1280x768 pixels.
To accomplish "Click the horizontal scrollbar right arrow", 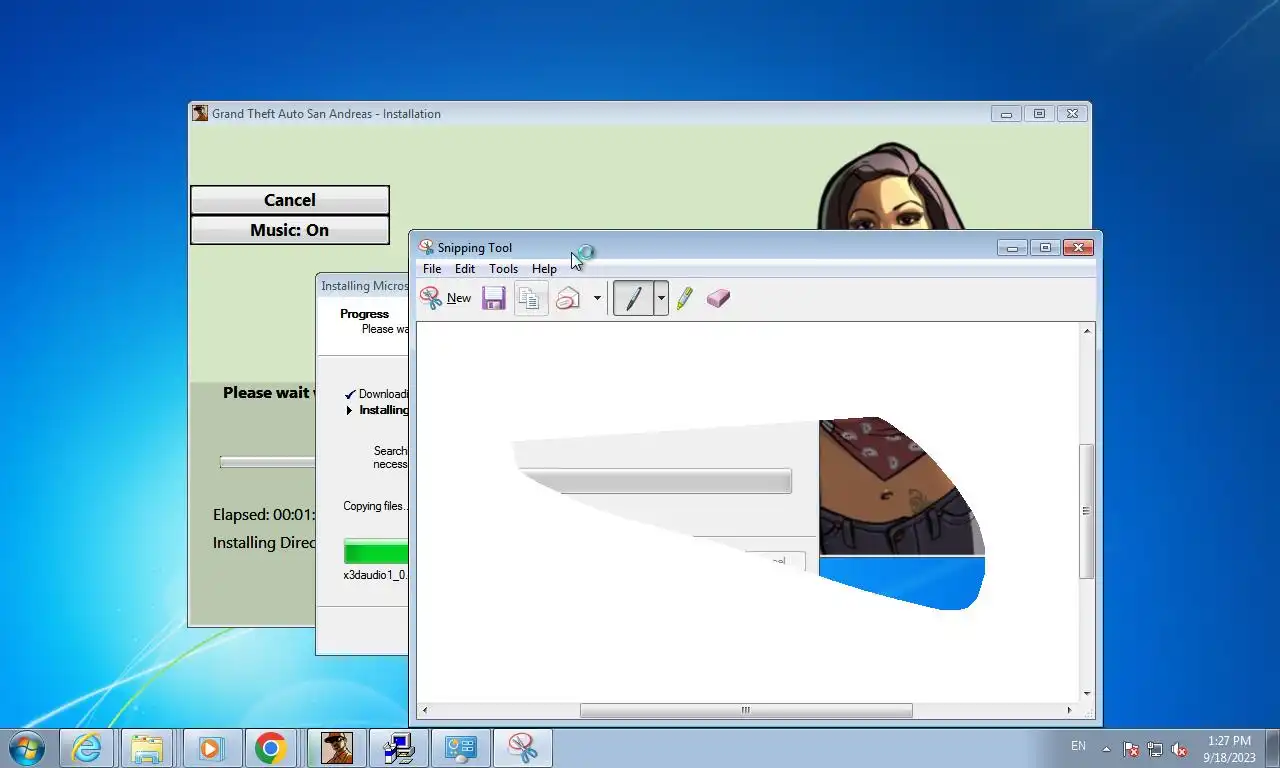I will pos(1069,710).
